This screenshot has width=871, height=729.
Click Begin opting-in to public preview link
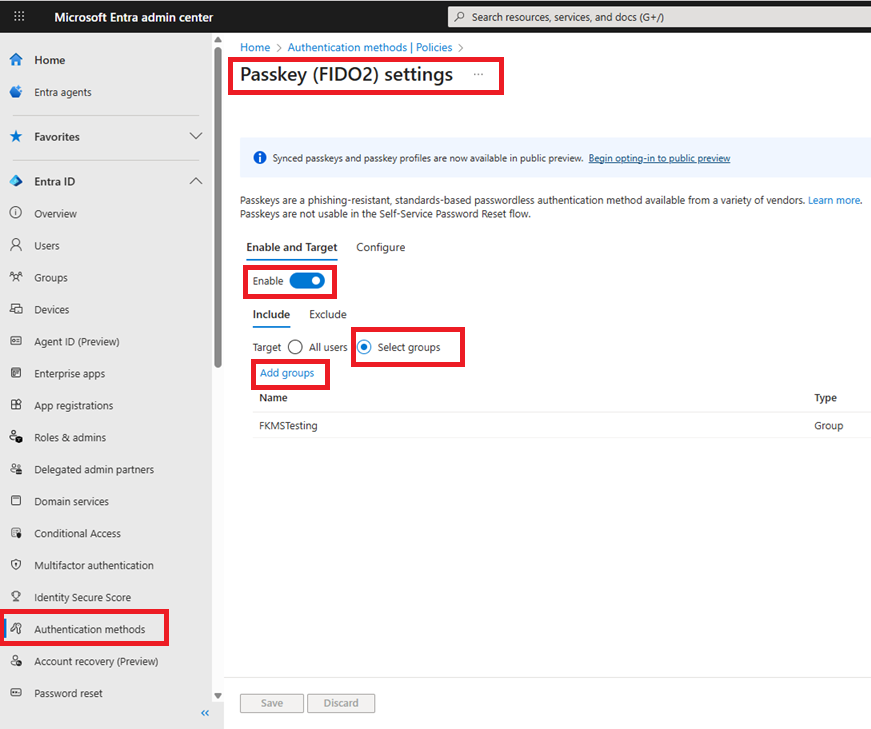(659, 158)
